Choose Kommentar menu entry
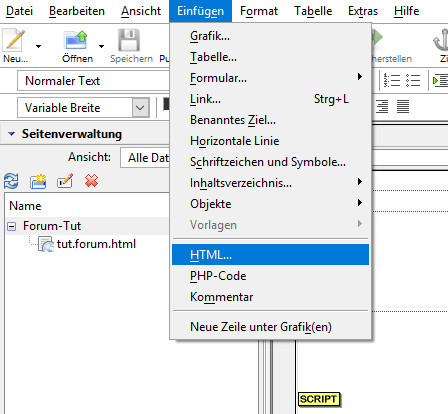 [x=270, y=297]
